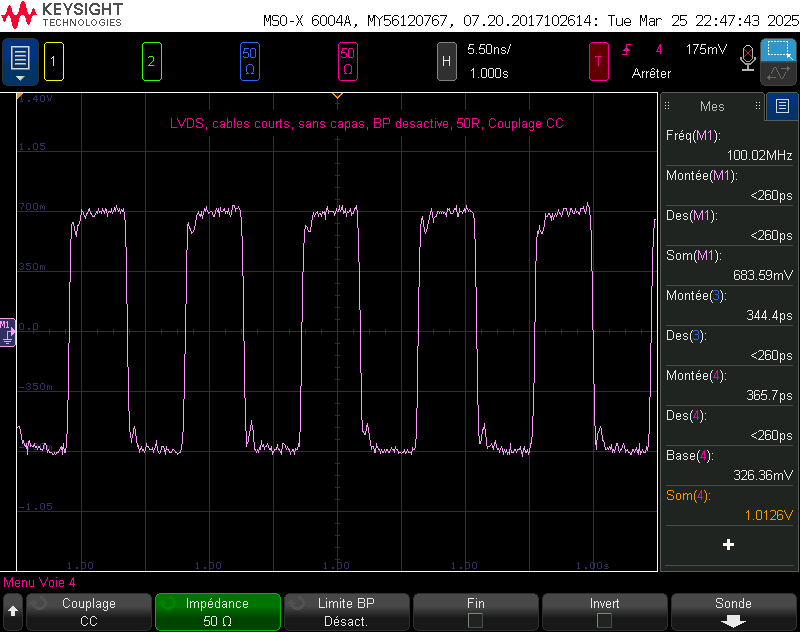Toggle Limite BP Désact. softkey

pos(347,612)
